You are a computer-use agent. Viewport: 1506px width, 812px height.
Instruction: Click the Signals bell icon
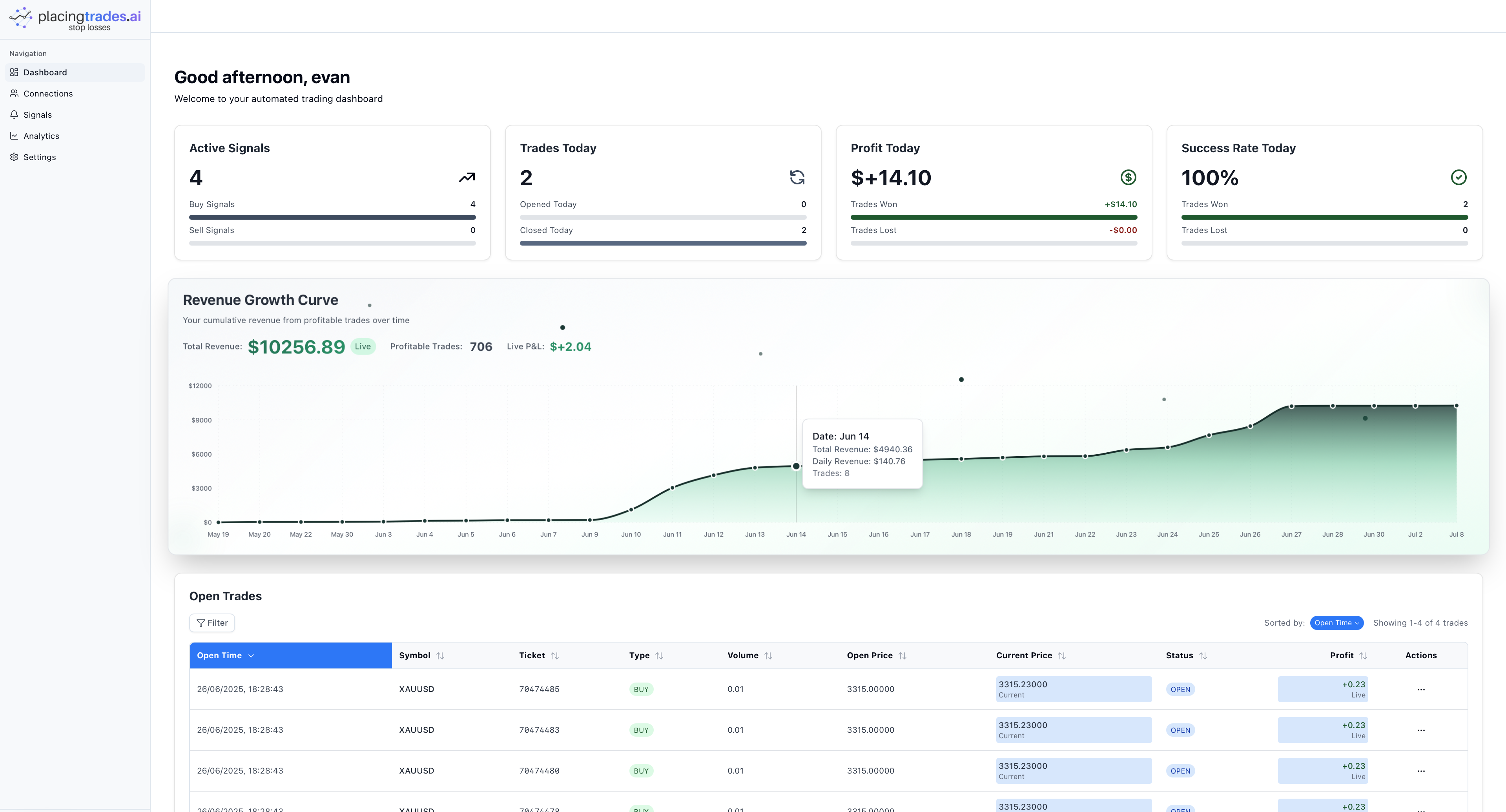pyautogui.click(x=14, y=115)
